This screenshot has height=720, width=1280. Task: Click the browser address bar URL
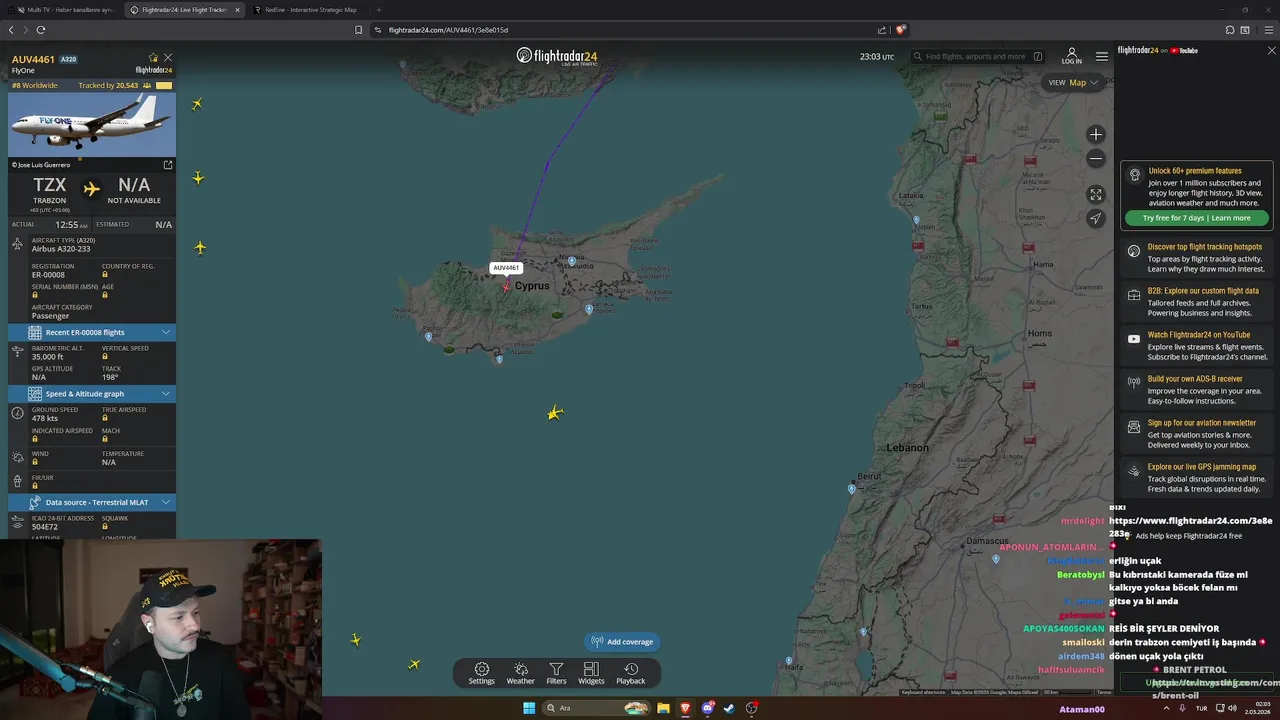pos(448,30)
